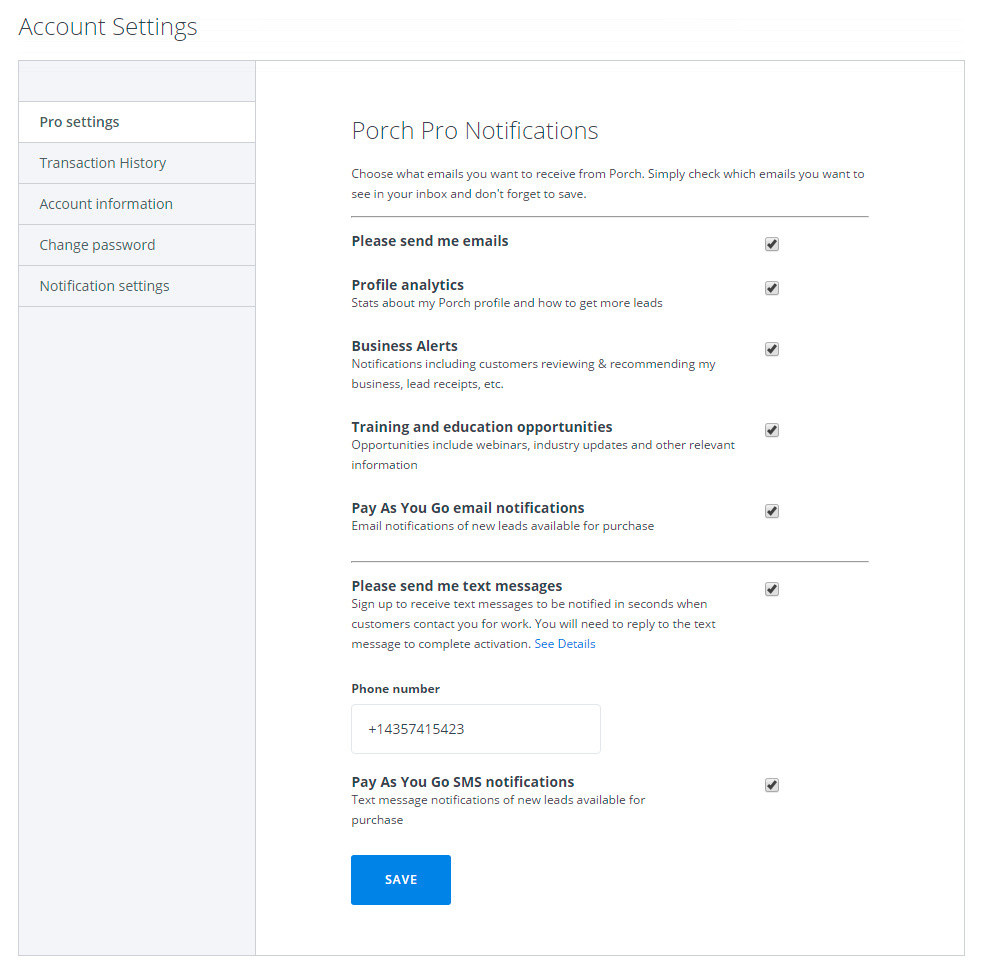Click 'Email notifications of new leads' description
Viewport: 983px width, 974px height.
tap(502, 526)
